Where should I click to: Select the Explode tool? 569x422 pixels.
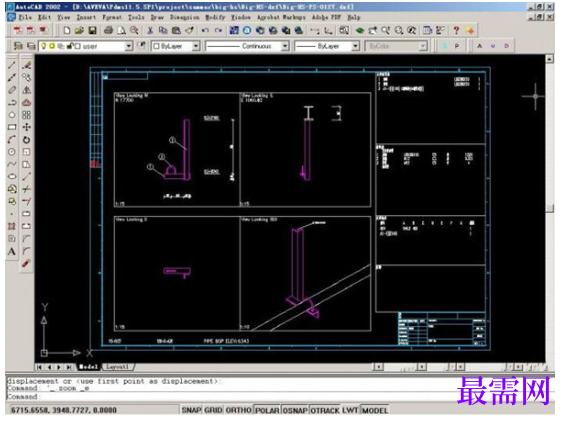coord(26,263)
